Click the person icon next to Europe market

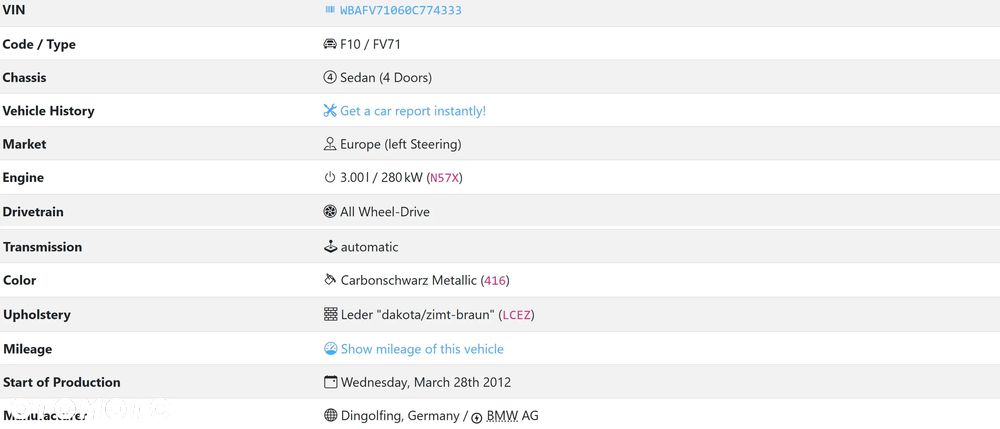[330, 144]
